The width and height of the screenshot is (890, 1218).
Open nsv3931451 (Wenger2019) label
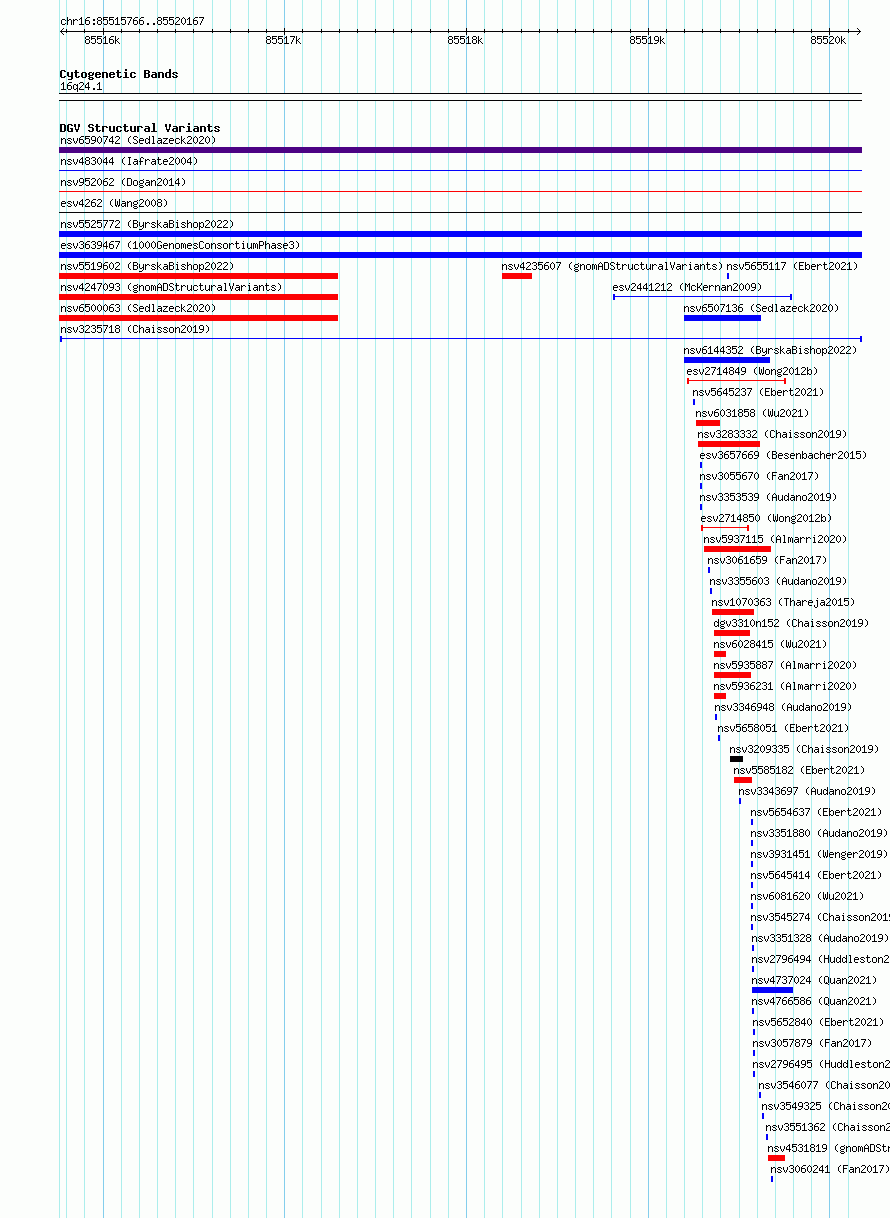819,854
